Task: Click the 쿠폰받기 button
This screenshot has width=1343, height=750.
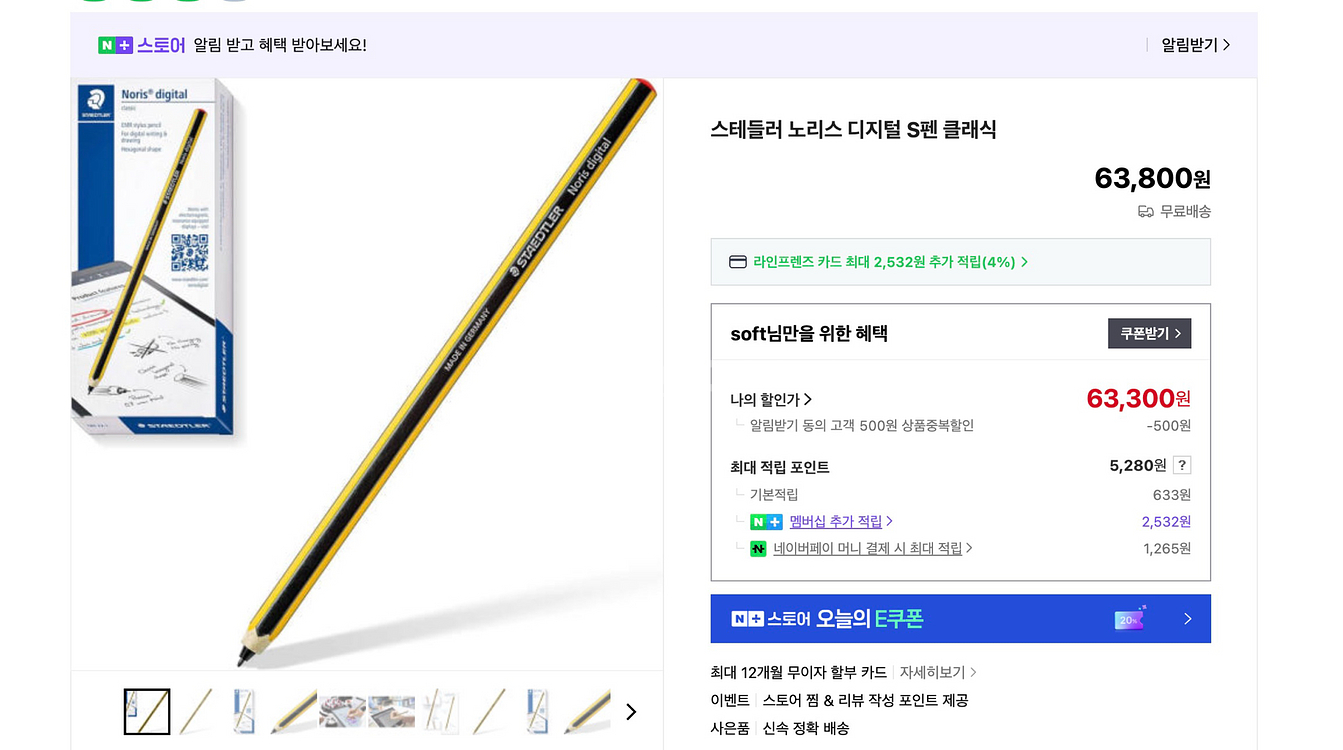Action: coord(1149,333)
